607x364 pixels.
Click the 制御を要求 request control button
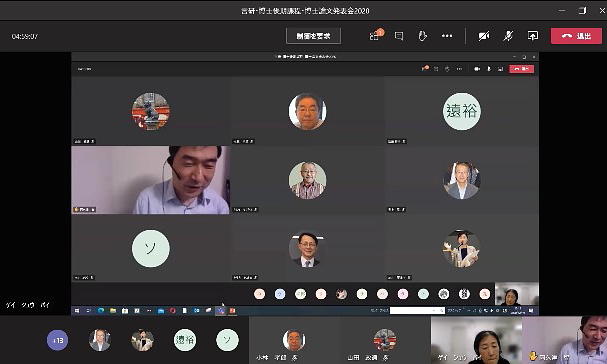(313, 36)
